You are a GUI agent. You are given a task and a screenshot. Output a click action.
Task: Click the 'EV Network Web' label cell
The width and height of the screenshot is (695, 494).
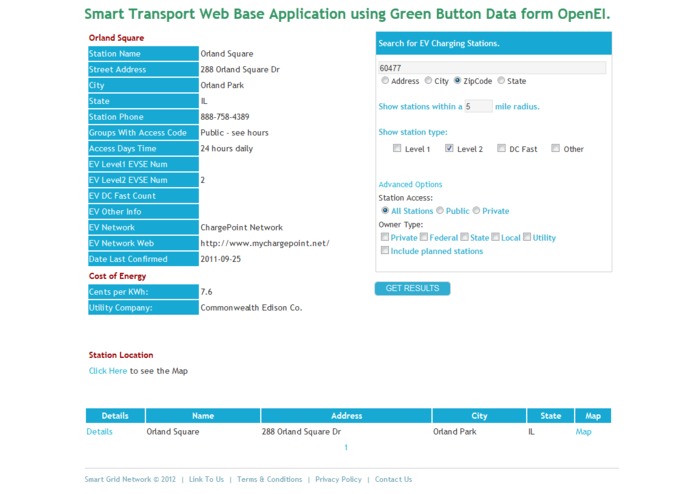point(143,243)
